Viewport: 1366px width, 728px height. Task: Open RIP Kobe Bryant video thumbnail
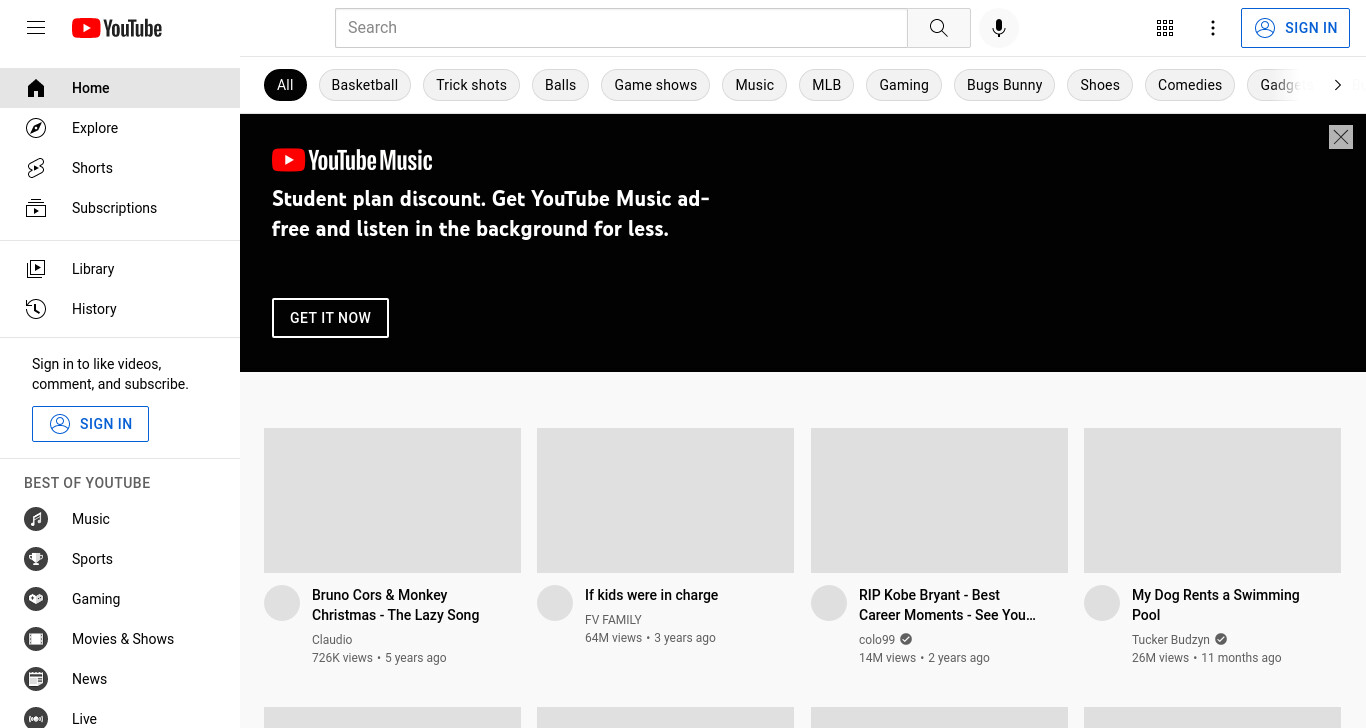939,501
